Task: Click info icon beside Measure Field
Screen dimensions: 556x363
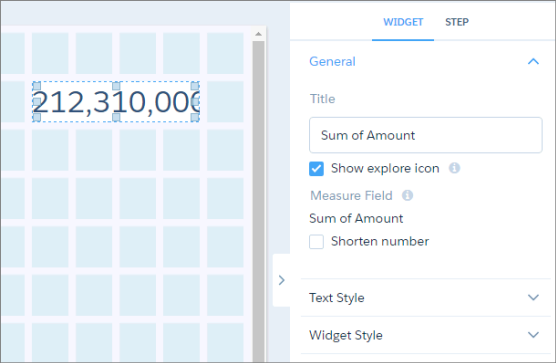Action: (x=407, y=195)
